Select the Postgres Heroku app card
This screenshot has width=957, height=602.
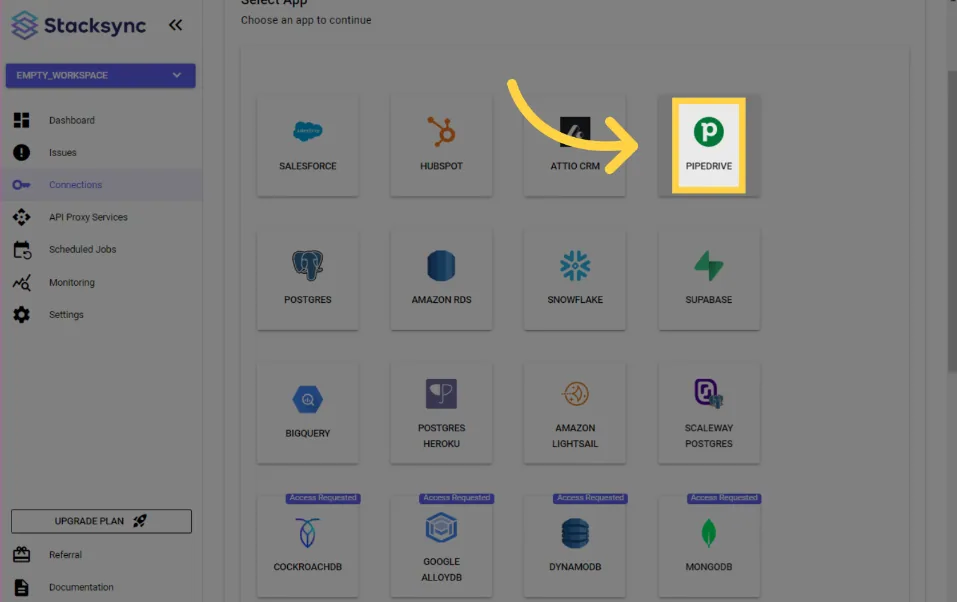pos(441,413)
